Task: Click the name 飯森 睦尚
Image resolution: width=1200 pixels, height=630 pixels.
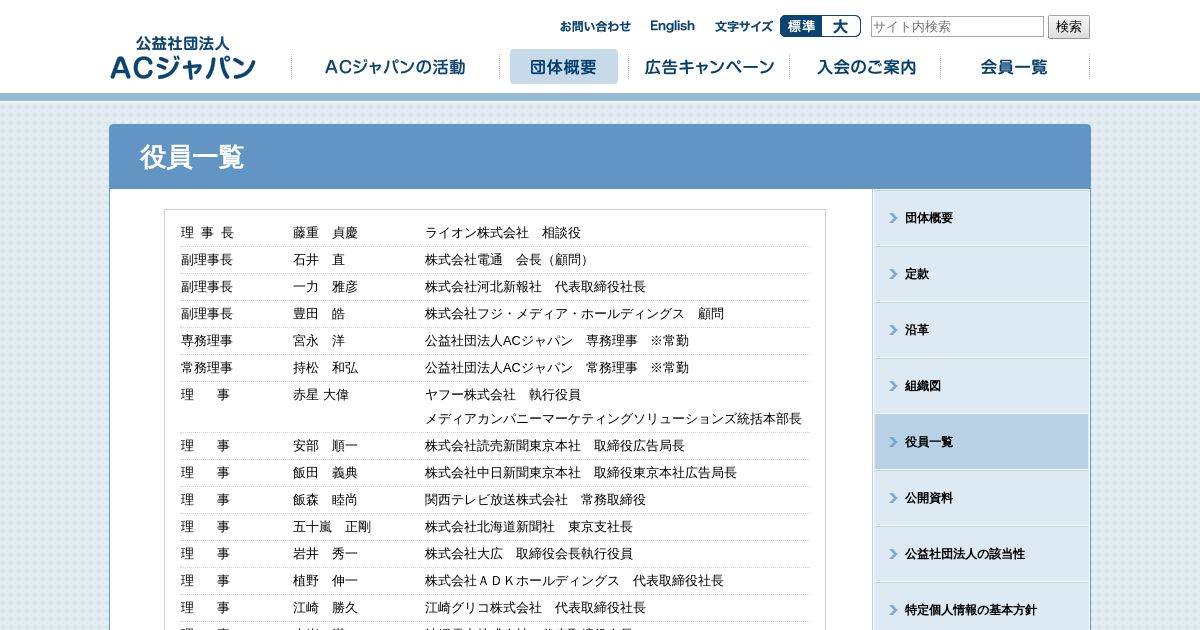Action: pos(325,500)
